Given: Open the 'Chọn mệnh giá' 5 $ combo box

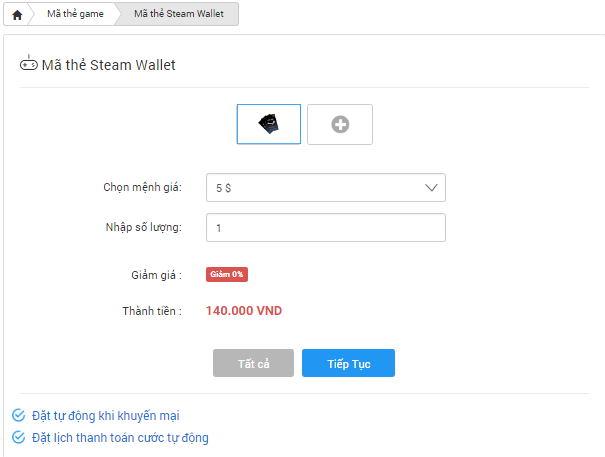Looking at the screenshot, I should (326, 188).
